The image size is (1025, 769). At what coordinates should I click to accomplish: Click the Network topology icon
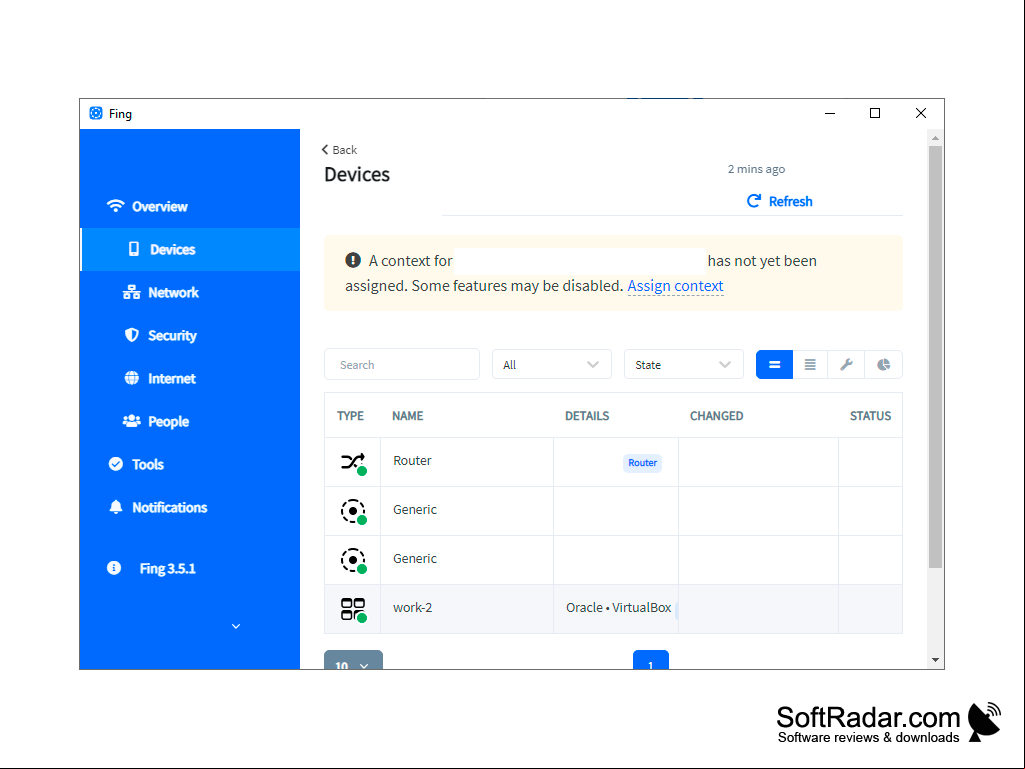coord(131,292)
